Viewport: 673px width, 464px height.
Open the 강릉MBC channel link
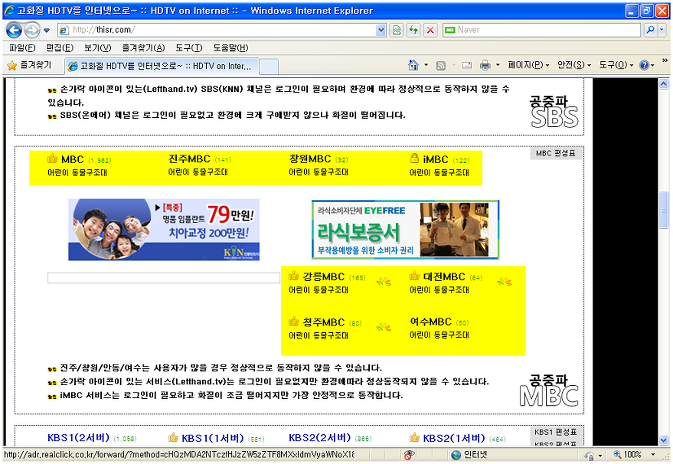[x=324, y=277]
